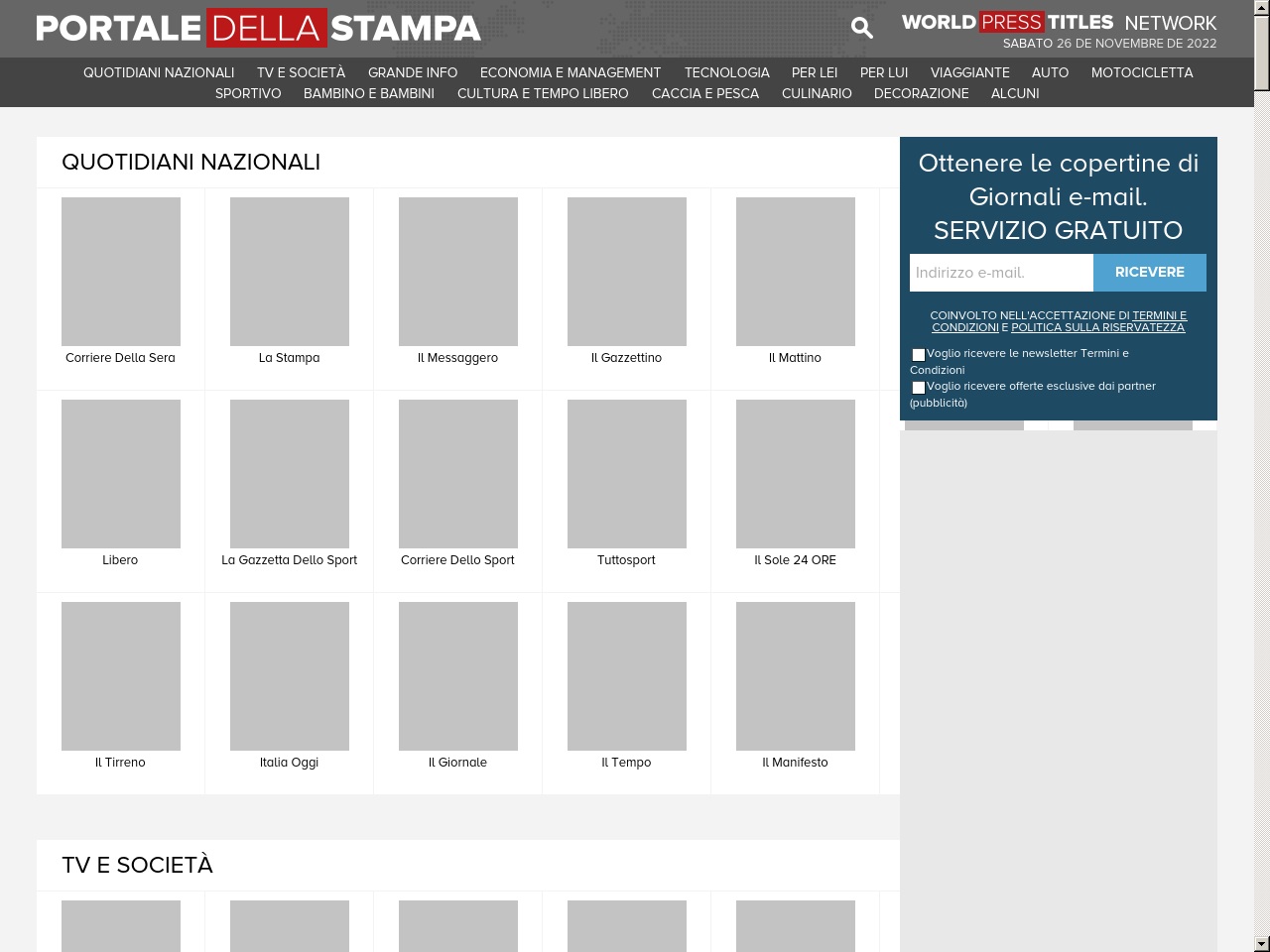
Task: View La Gazzetta Dello Sport thumbnail
Action: (x=290, y=474)
